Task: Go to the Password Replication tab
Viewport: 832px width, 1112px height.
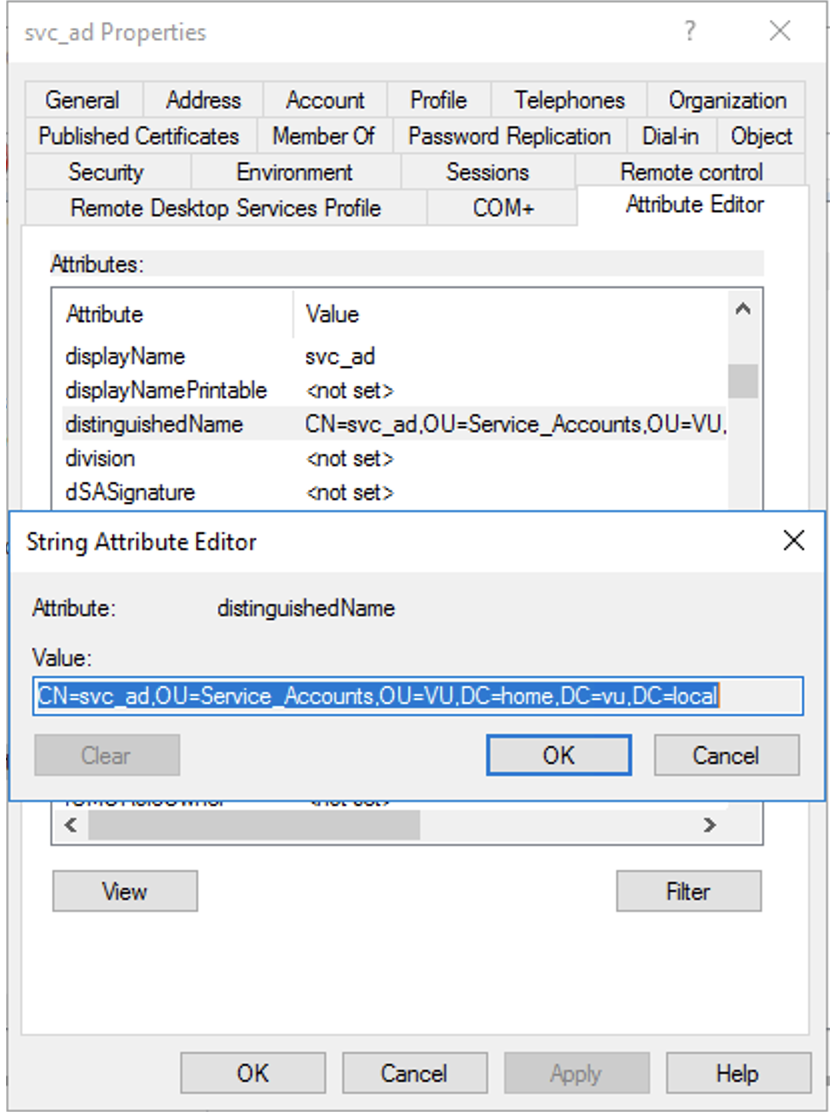Action: point(509,136)
